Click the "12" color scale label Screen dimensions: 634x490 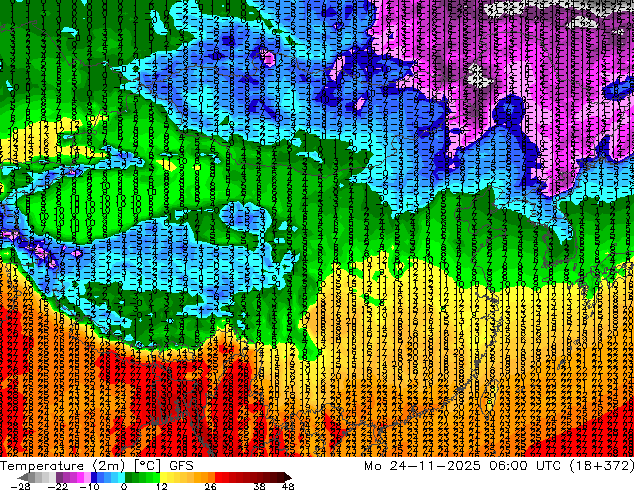pos(161,486)
